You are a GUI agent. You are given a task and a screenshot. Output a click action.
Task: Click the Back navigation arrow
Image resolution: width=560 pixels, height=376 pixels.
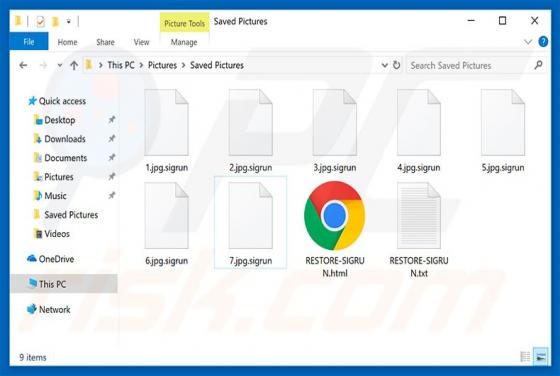(x=23, y=65)
